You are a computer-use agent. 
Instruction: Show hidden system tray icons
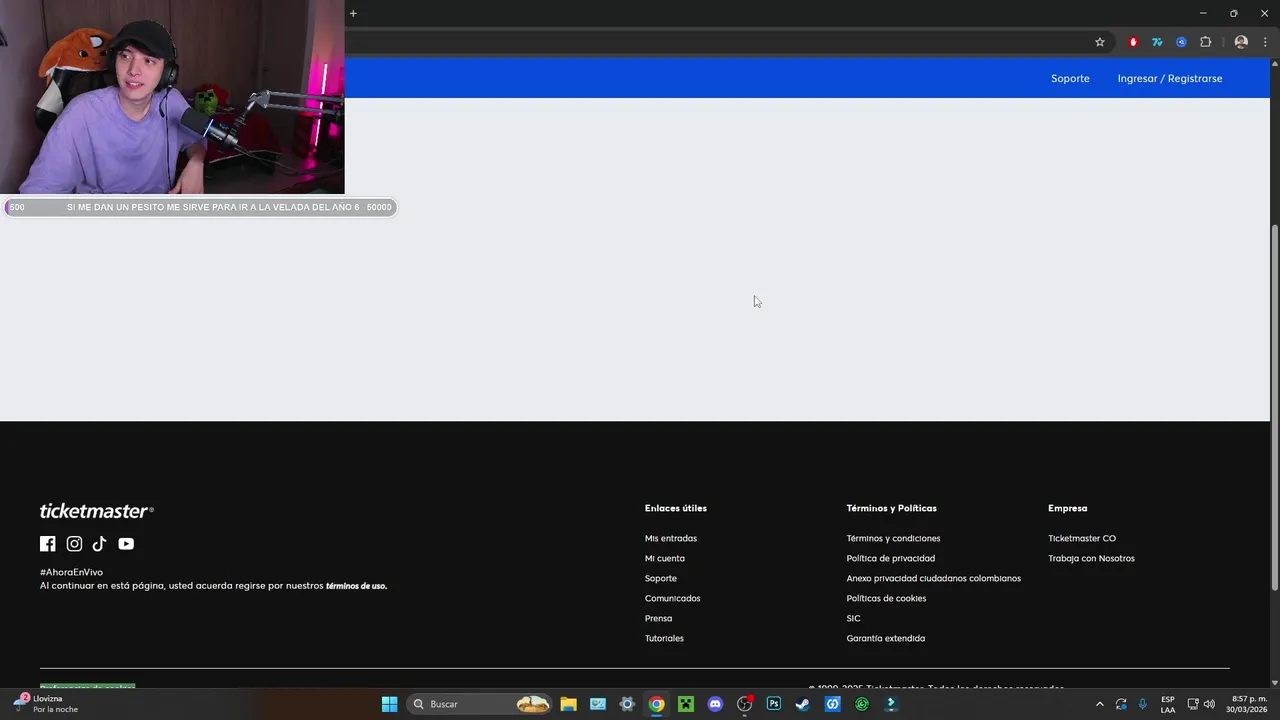[x=1100, y=704]
